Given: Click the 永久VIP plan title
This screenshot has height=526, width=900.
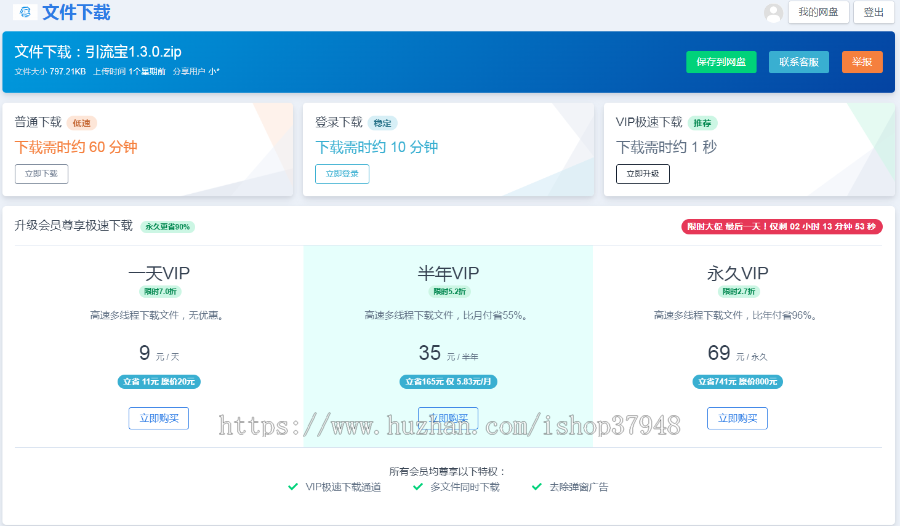Looking at the screenshot, I should pyautogui.click(x=738, y=273).
